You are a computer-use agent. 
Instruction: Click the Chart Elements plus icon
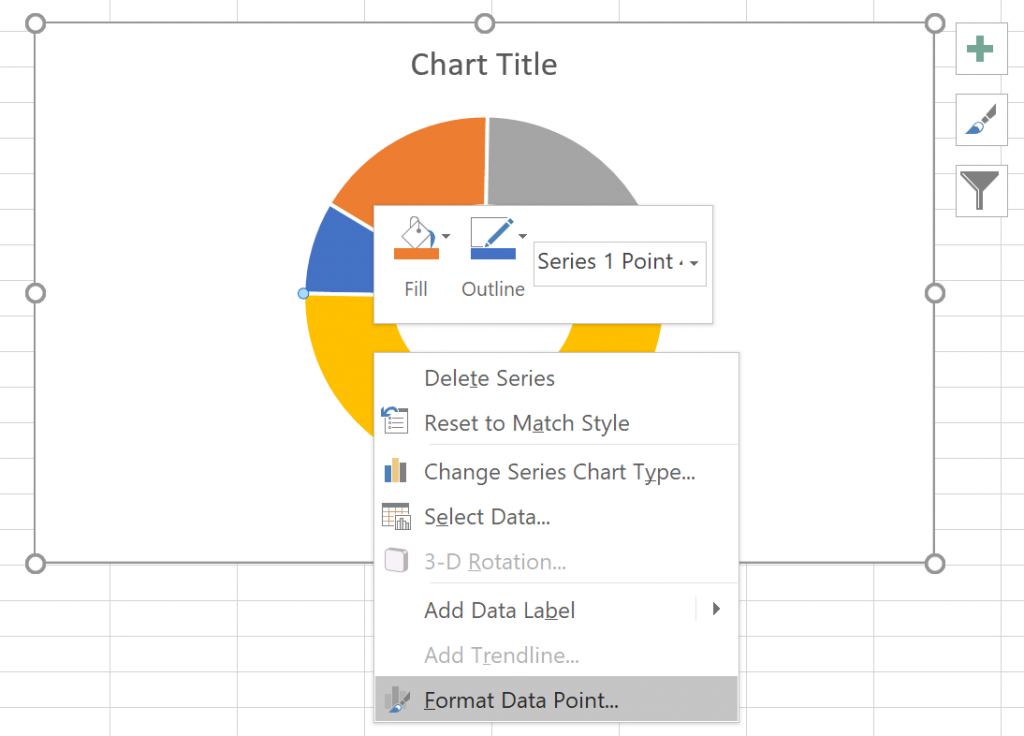(x=981, y=49)
